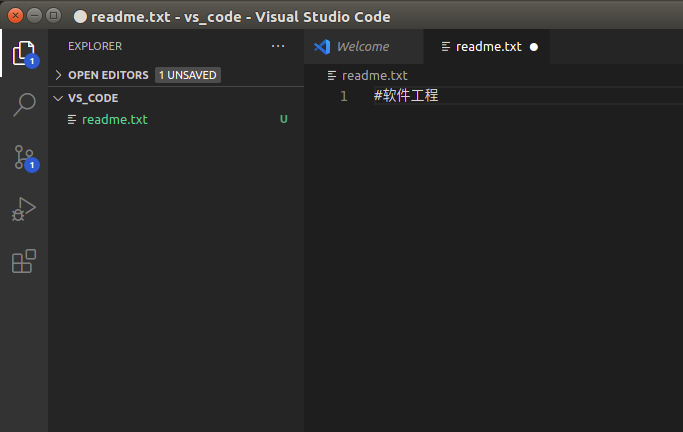Click the 1 UNSAVED badge
Screen dimensions: 683x432
point(187,75)
